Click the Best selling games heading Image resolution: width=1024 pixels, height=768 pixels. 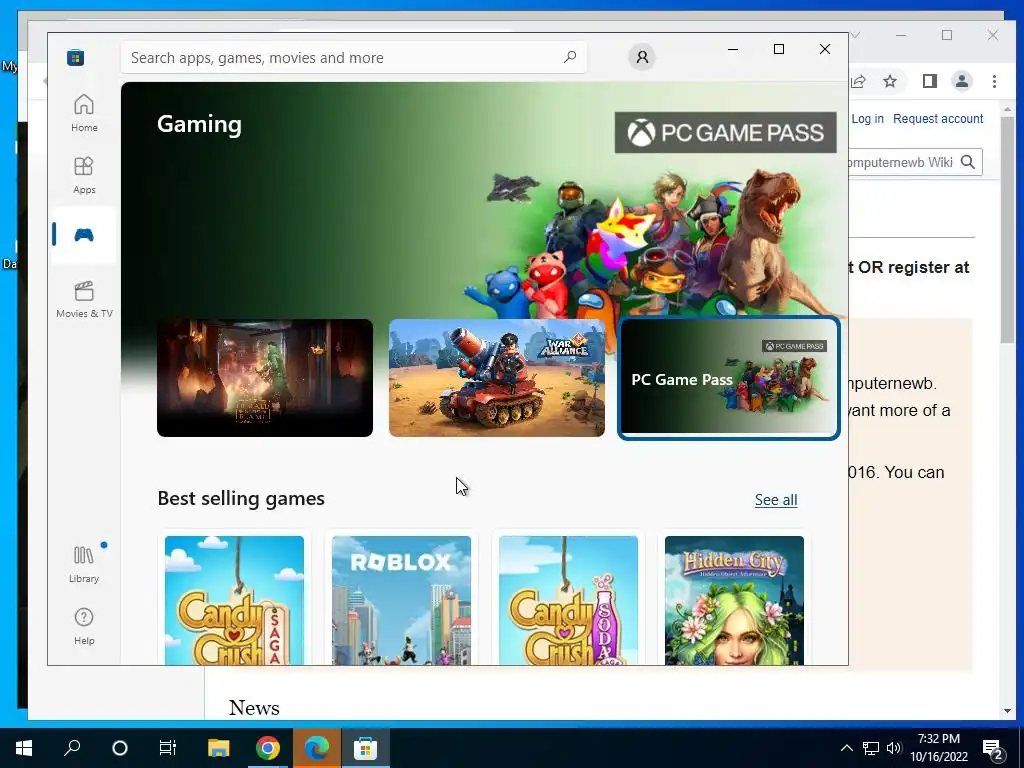(241, 498)
